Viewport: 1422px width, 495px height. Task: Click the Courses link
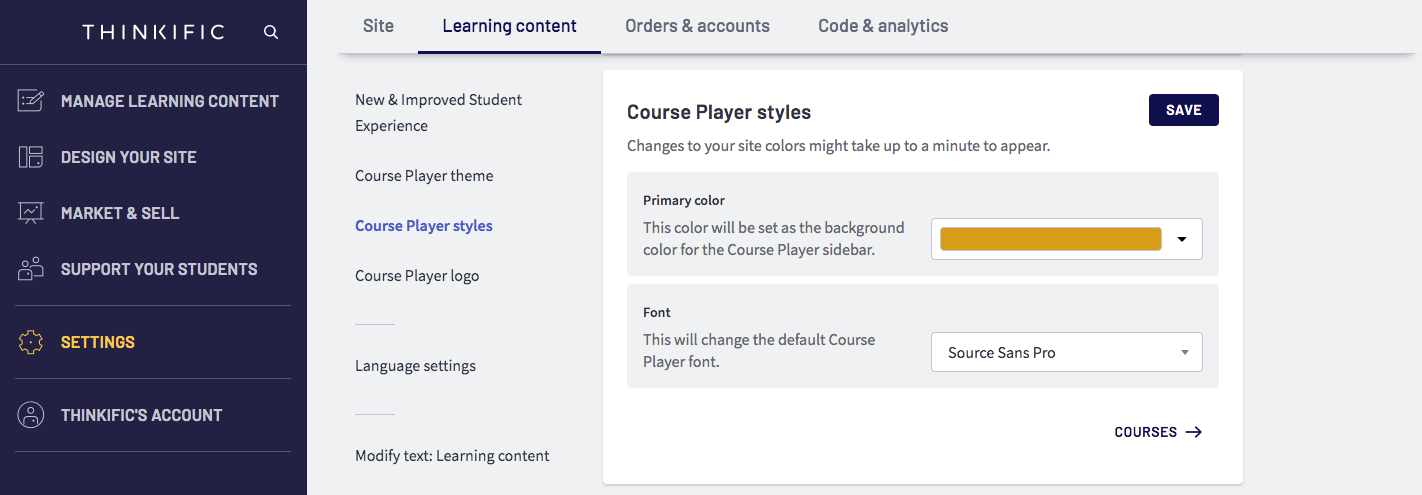1146,432
